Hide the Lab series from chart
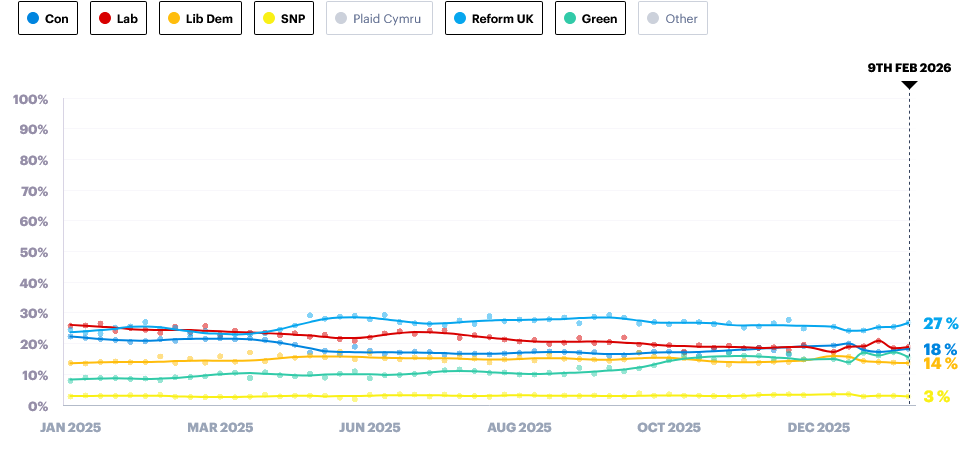The width and height of the screenshot is (971, 450). [x=120, y=18]
